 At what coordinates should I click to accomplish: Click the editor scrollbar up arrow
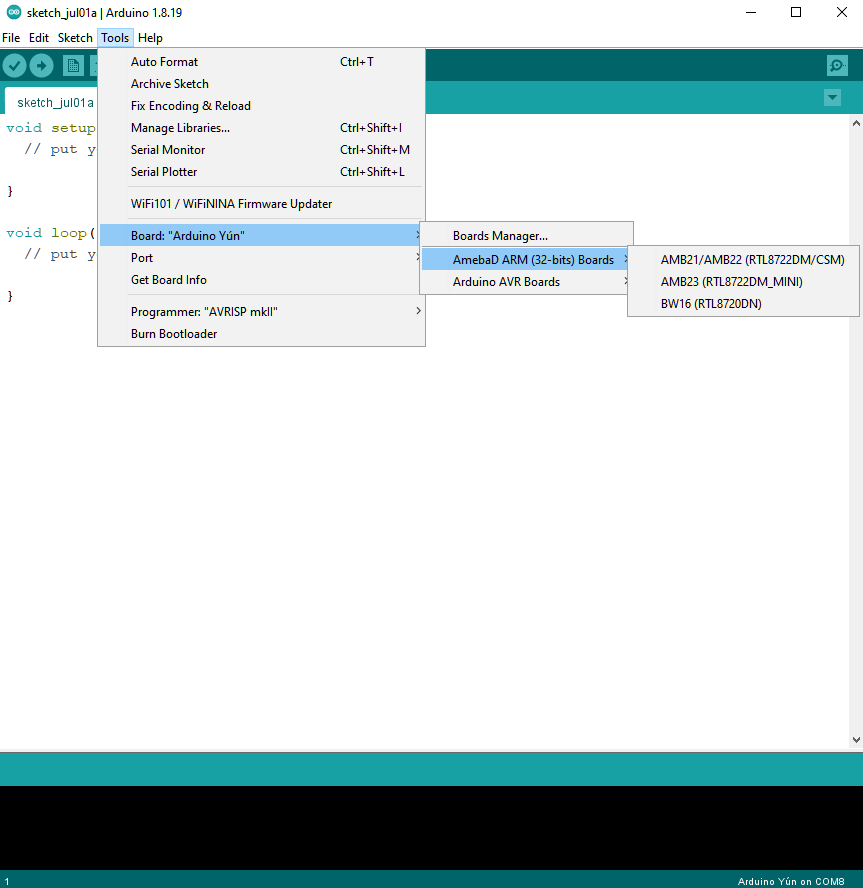coord(856,123)
